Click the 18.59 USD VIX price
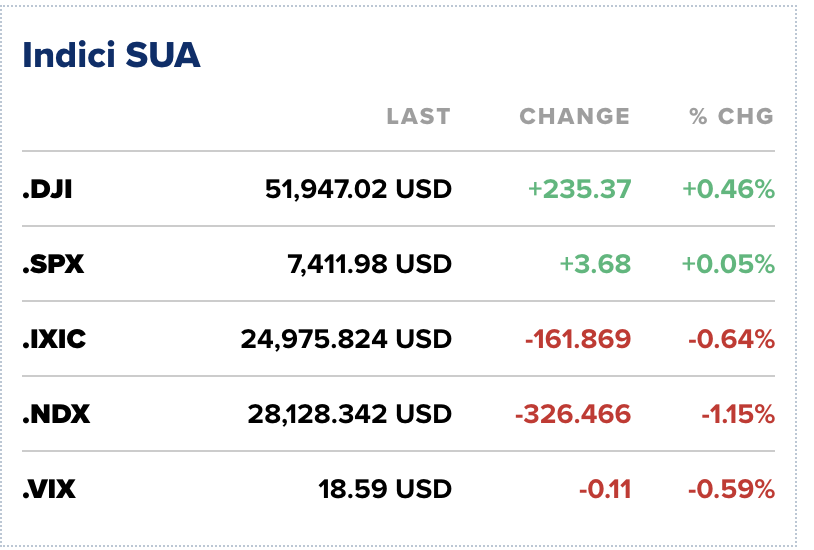The image size is (814, 550). [x=385, y=489]
